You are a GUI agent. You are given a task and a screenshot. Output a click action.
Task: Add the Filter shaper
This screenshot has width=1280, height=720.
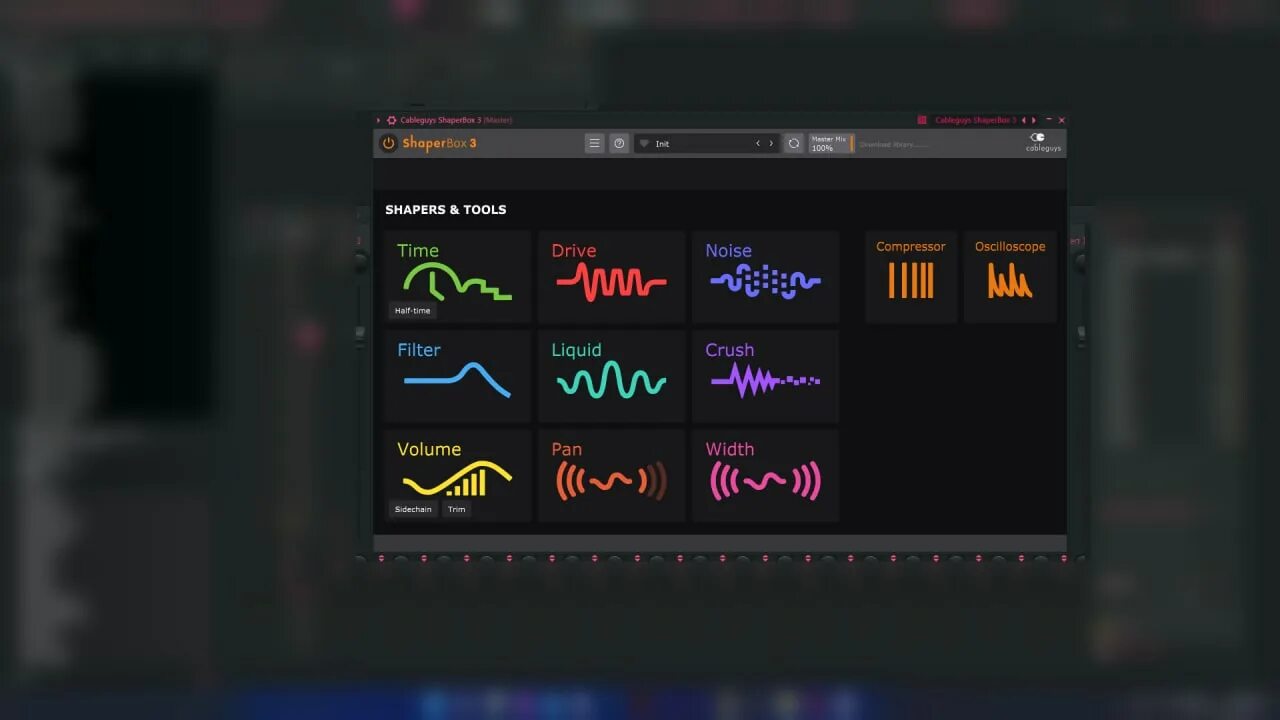[x=457, y=376]
